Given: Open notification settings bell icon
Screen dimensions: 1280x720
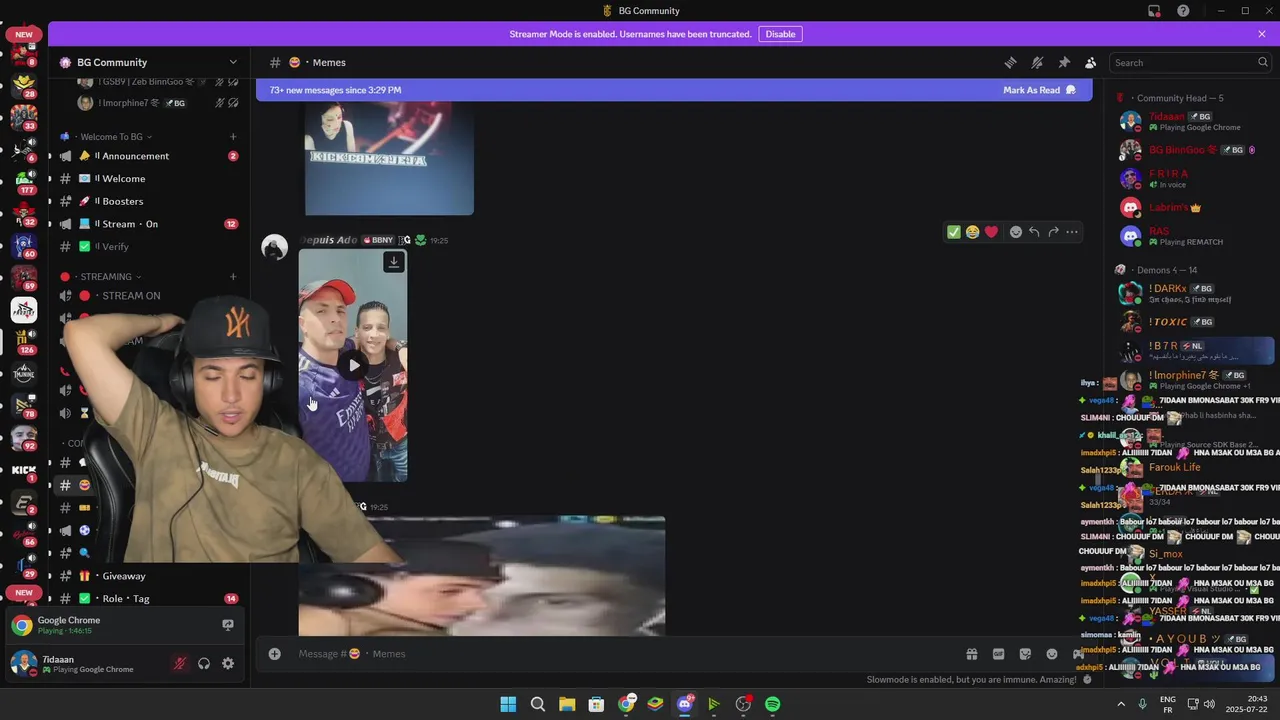Looking at the screenshot, I should (1037, 62).
